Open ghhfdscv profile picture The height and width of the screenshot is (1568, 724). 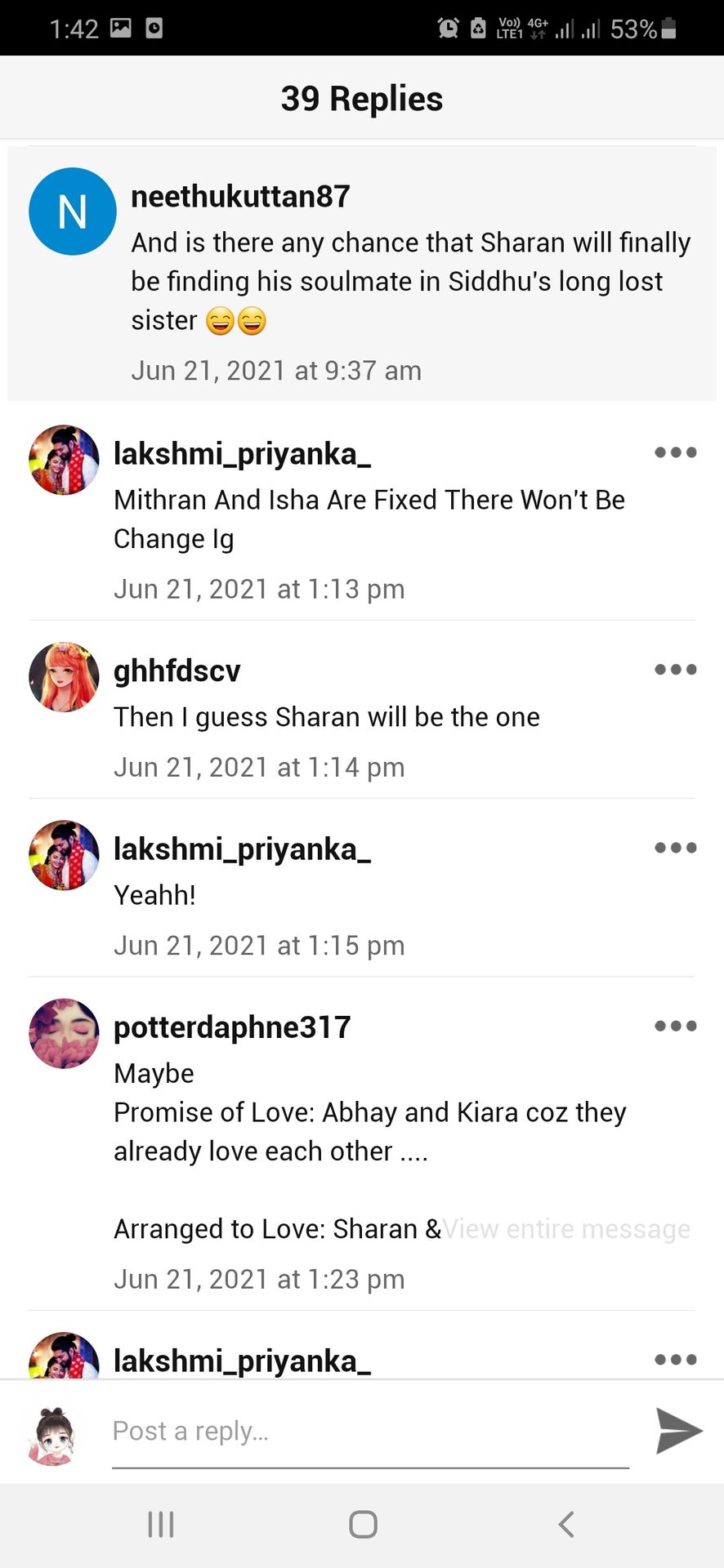[64, 677]
